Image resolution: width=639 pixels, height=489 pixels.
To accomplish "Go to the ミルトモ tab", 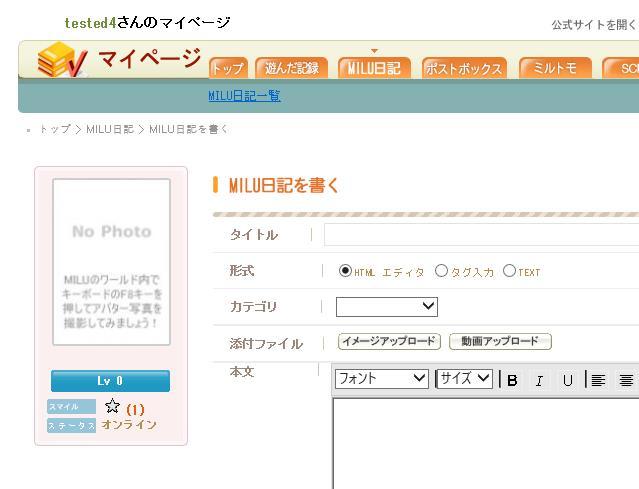I will pos(554,68).
